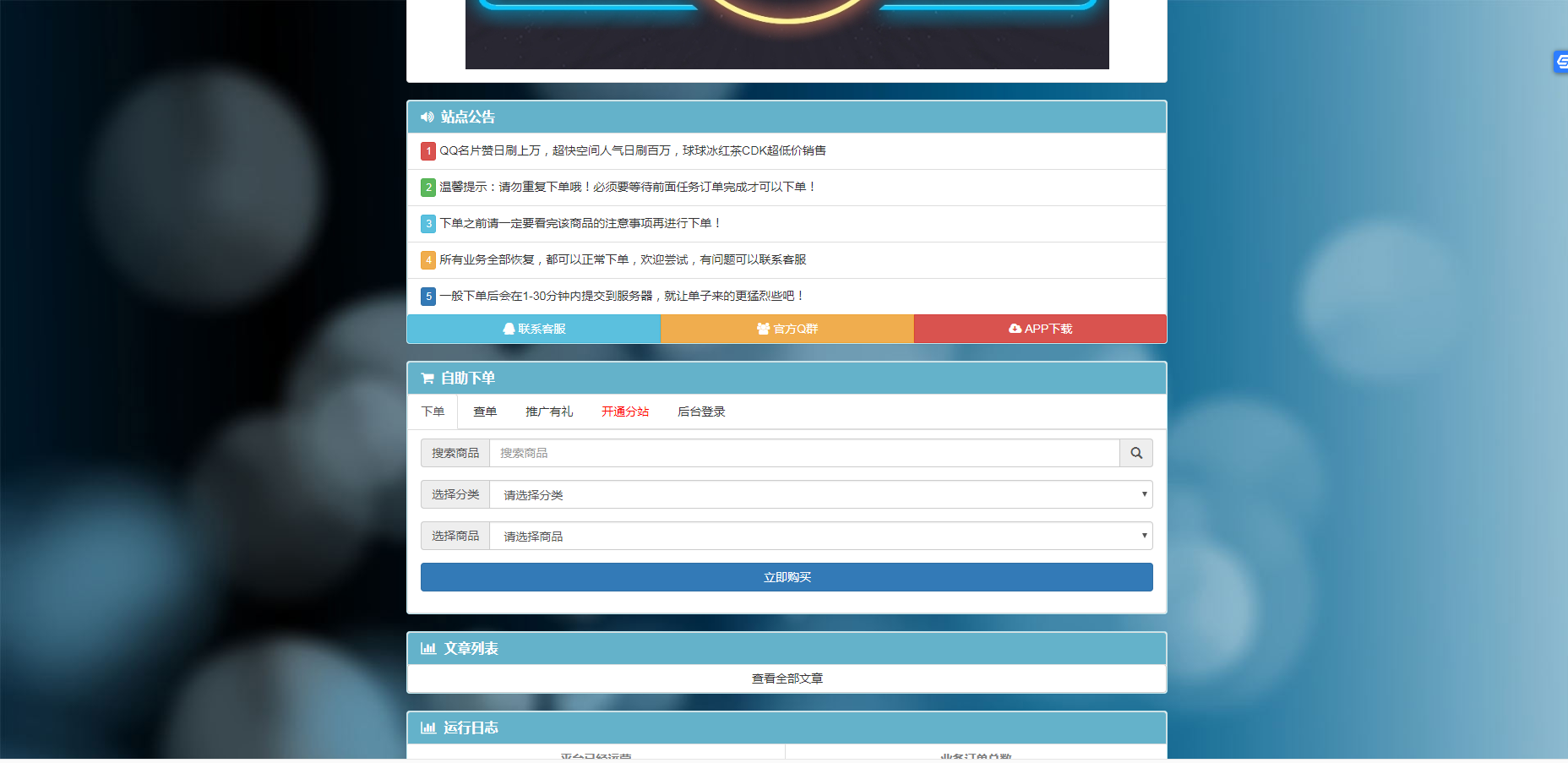Open the 官方Q群 group button
1568x763 pixels.
click(787, 329)
